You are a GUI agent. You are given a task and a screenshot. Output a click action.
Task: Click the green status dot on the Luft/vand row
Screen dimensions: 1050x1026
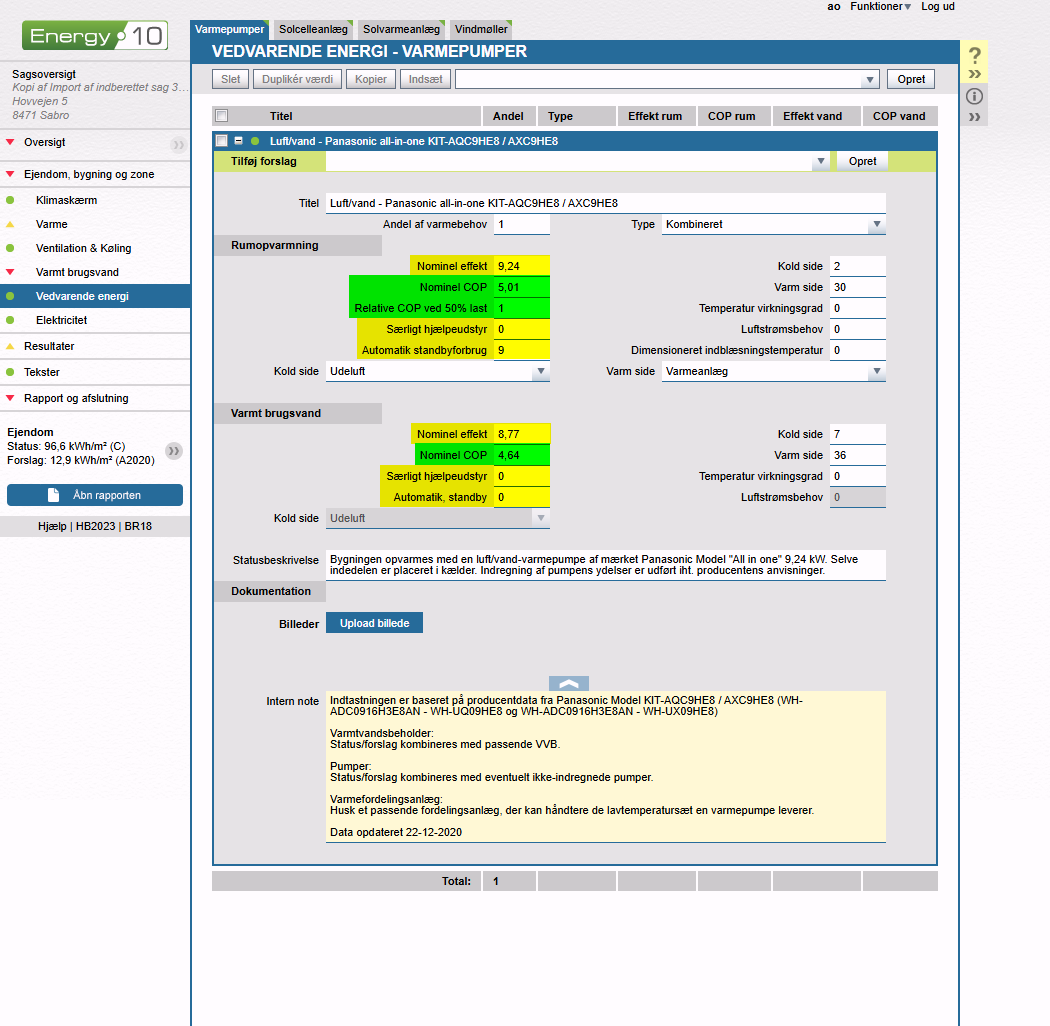(x=255, y=141)
